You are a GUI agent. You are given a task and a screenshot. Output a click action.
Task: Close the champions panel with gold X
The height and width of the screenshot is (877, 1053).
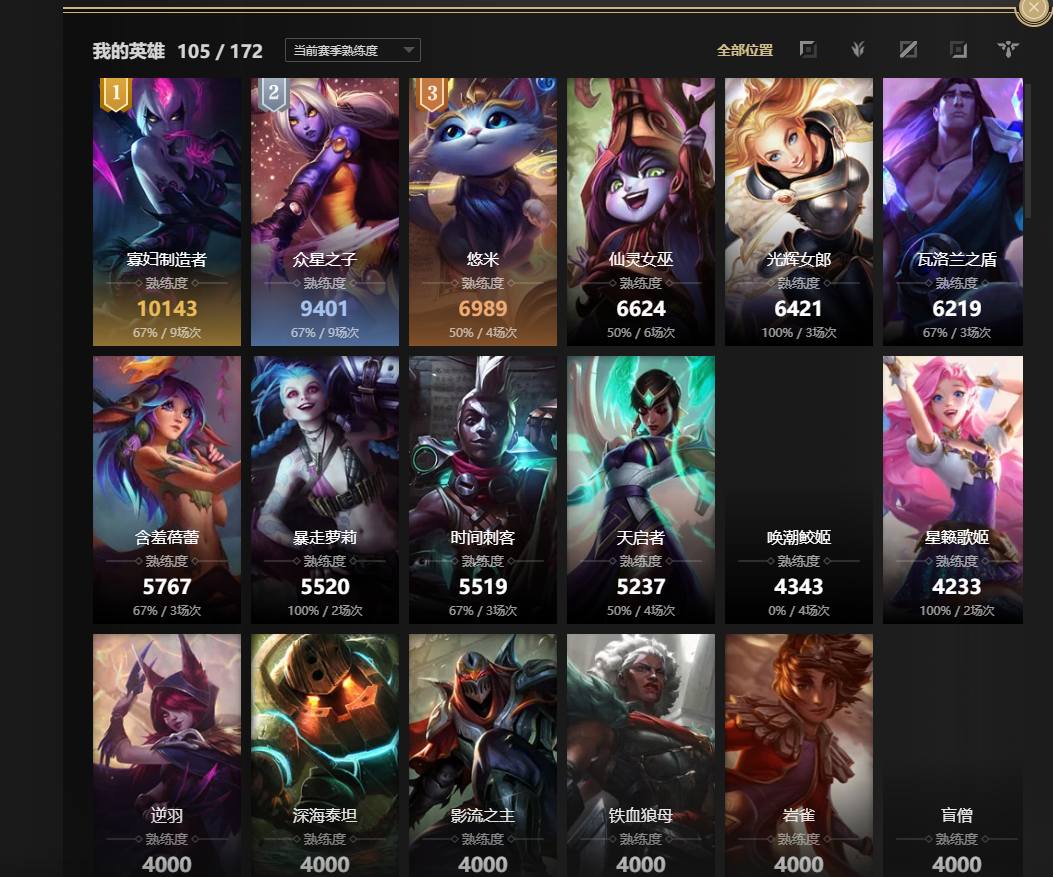click(1034, 7)
